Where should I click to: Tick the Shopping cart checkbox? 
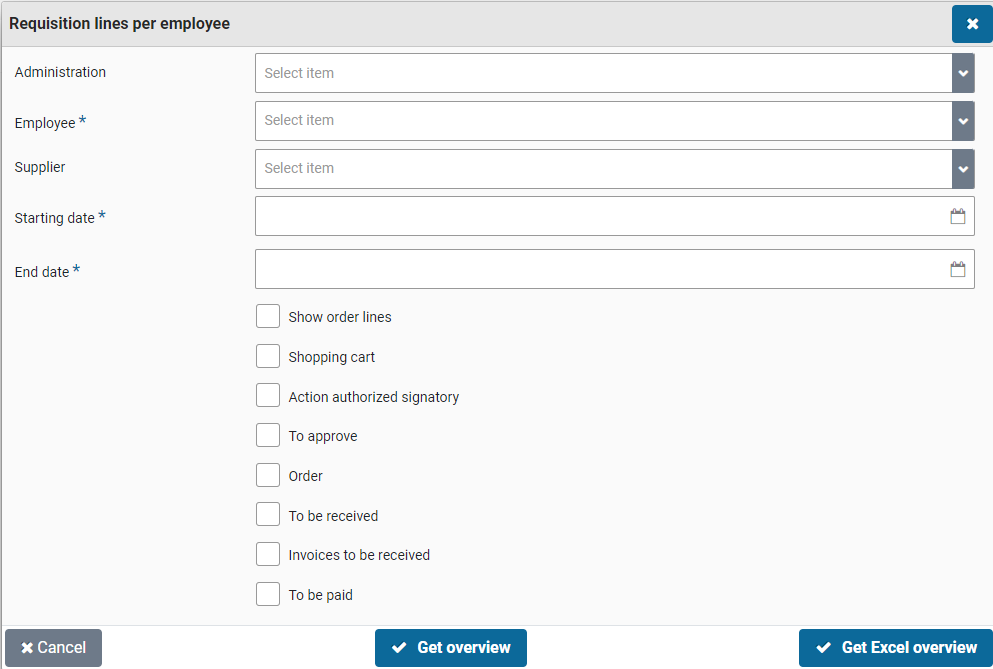(268, 356)
